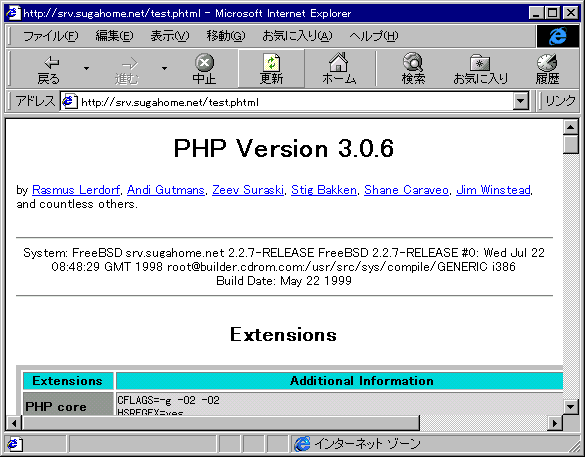Open the ファイル(F) menu
585x457 pixels.
pyautogui.click(x=50, y=36)
